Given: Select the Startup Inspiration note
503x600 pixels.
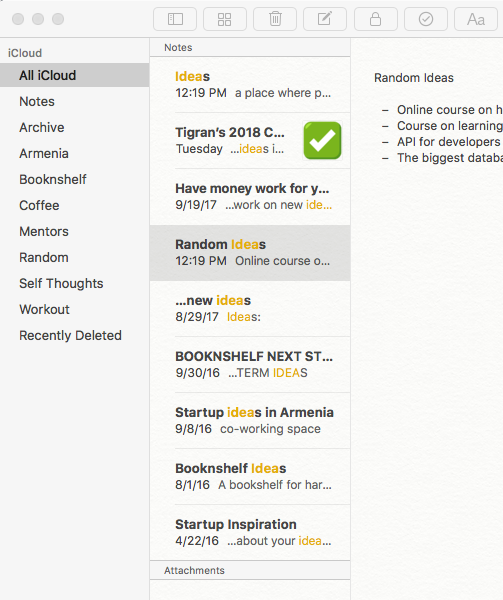Looking at the screenshot, I should [x=250, y=532].
